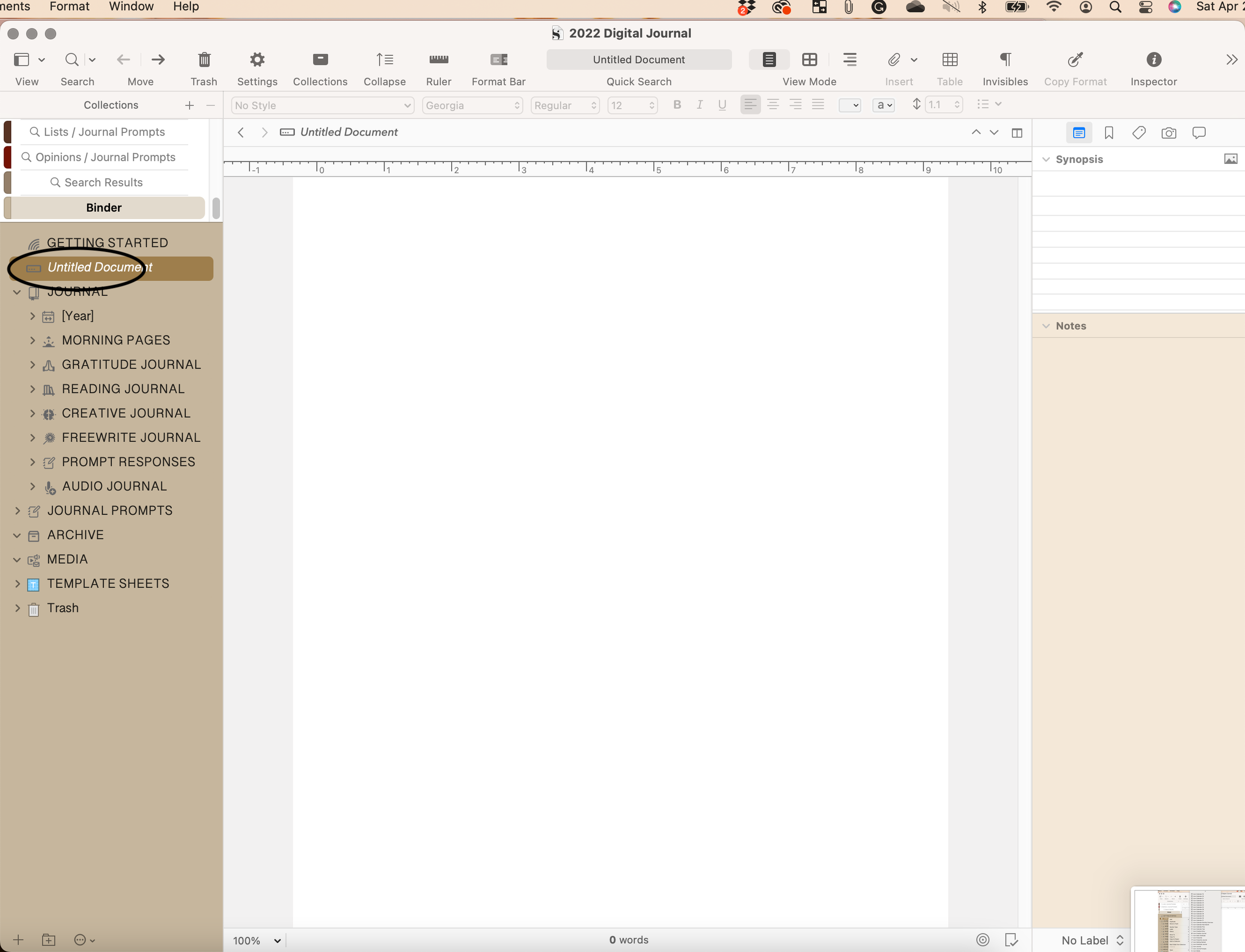Increase font size with the stepper
Viewport: 1245px width, 952px height.
click(x=653, y=102)
